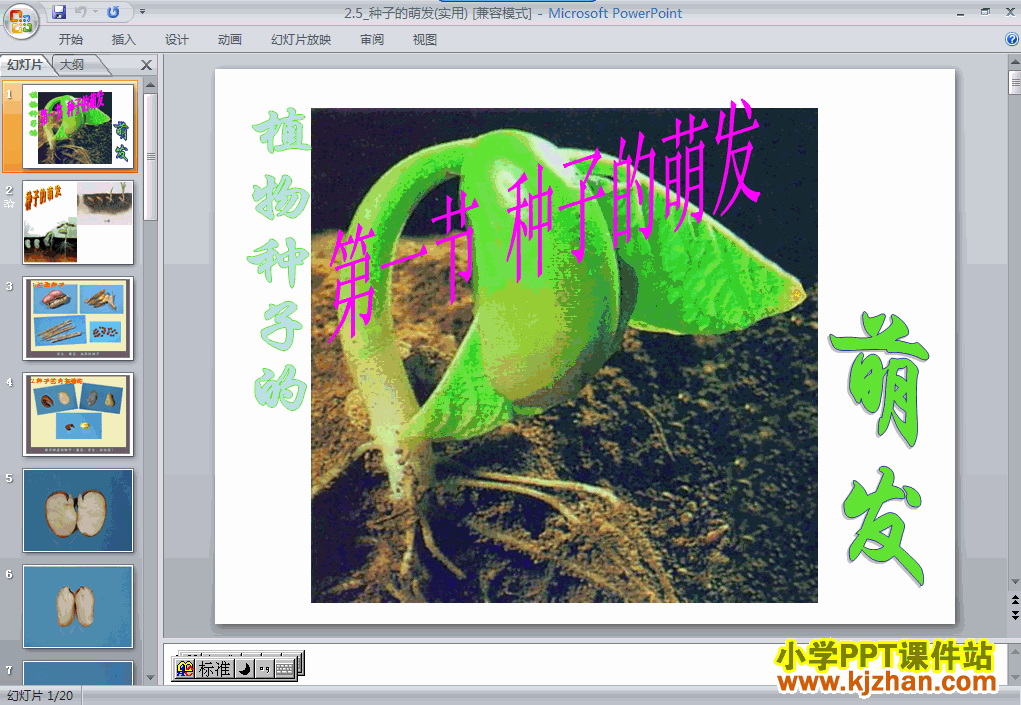
Task: Open the 开始 ribbon tab
Action: click(71, 40)
